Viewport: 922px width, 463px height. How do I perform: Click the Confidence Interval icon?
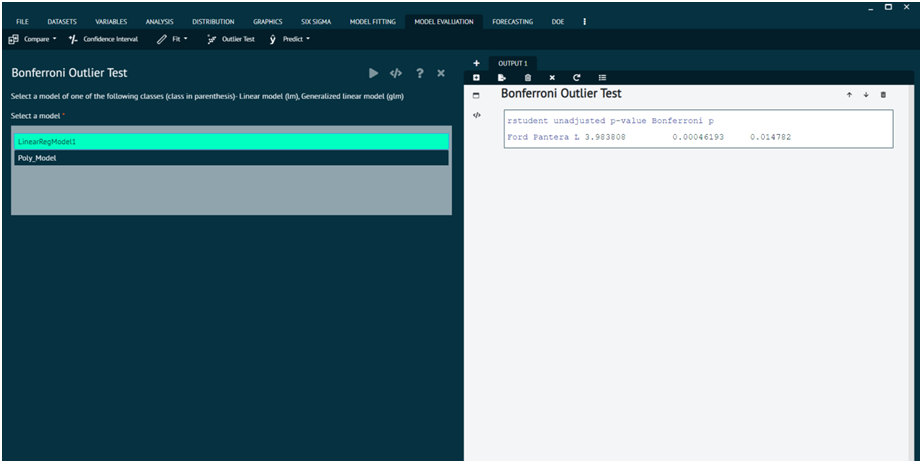pyautogui.click(x=73, y=39)
